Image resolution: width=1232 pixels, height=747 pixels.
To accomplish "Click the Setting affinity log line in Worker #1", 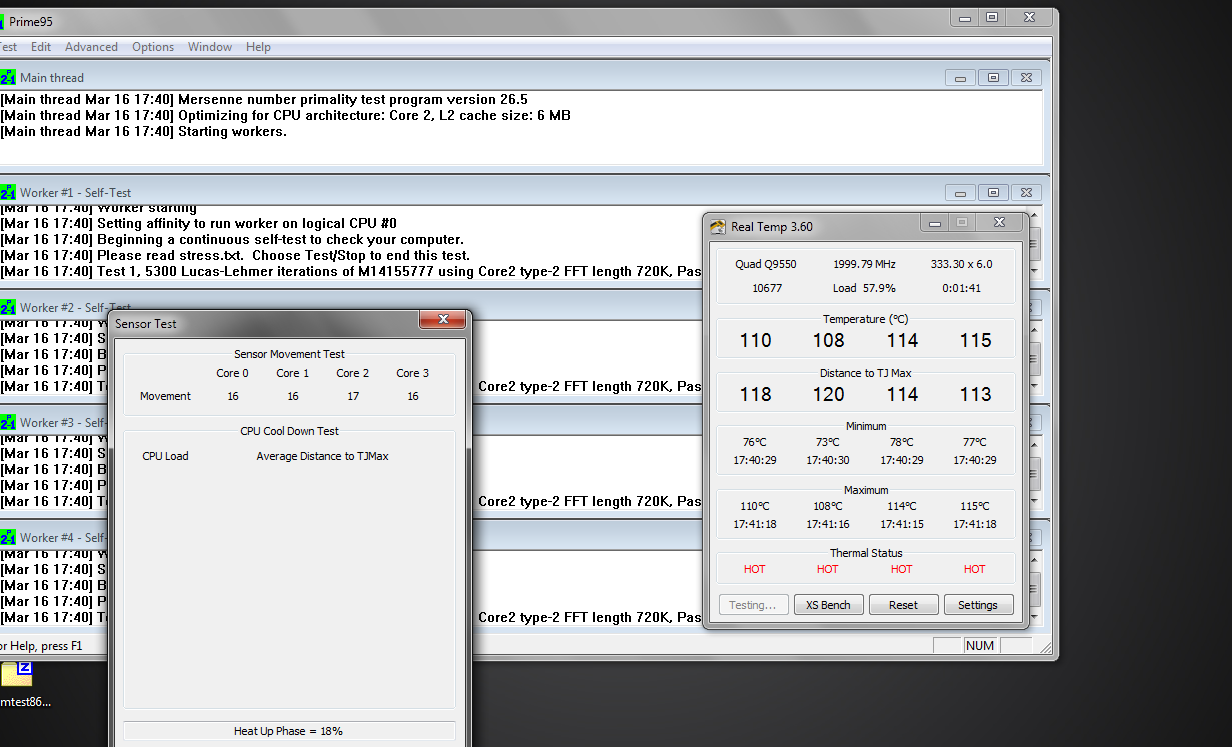I will [198, 223].
